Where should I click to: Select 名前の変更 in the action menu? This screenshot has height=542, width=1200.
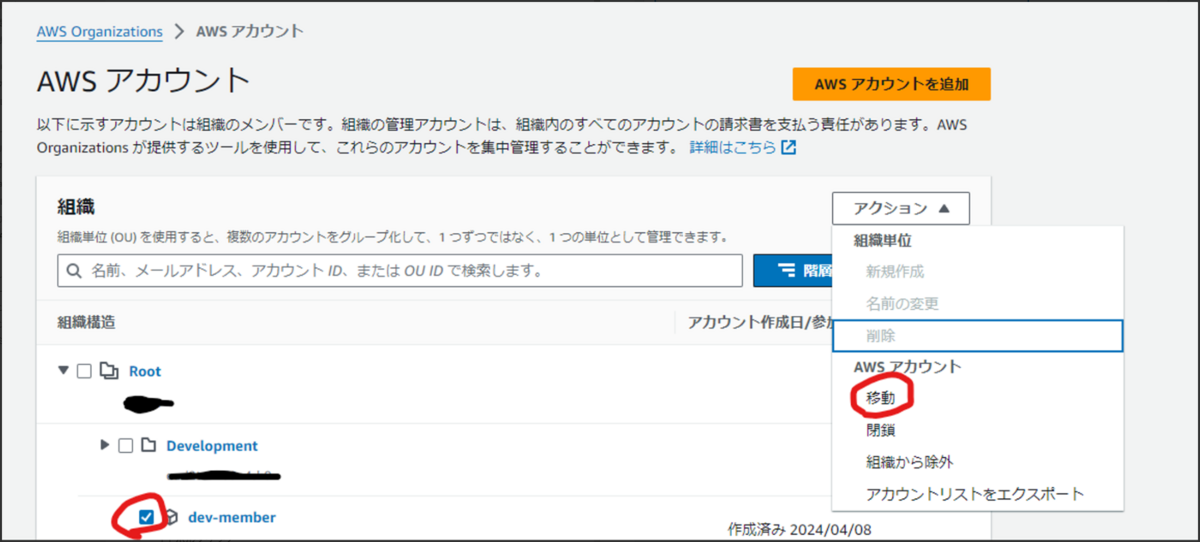point(903,303)
